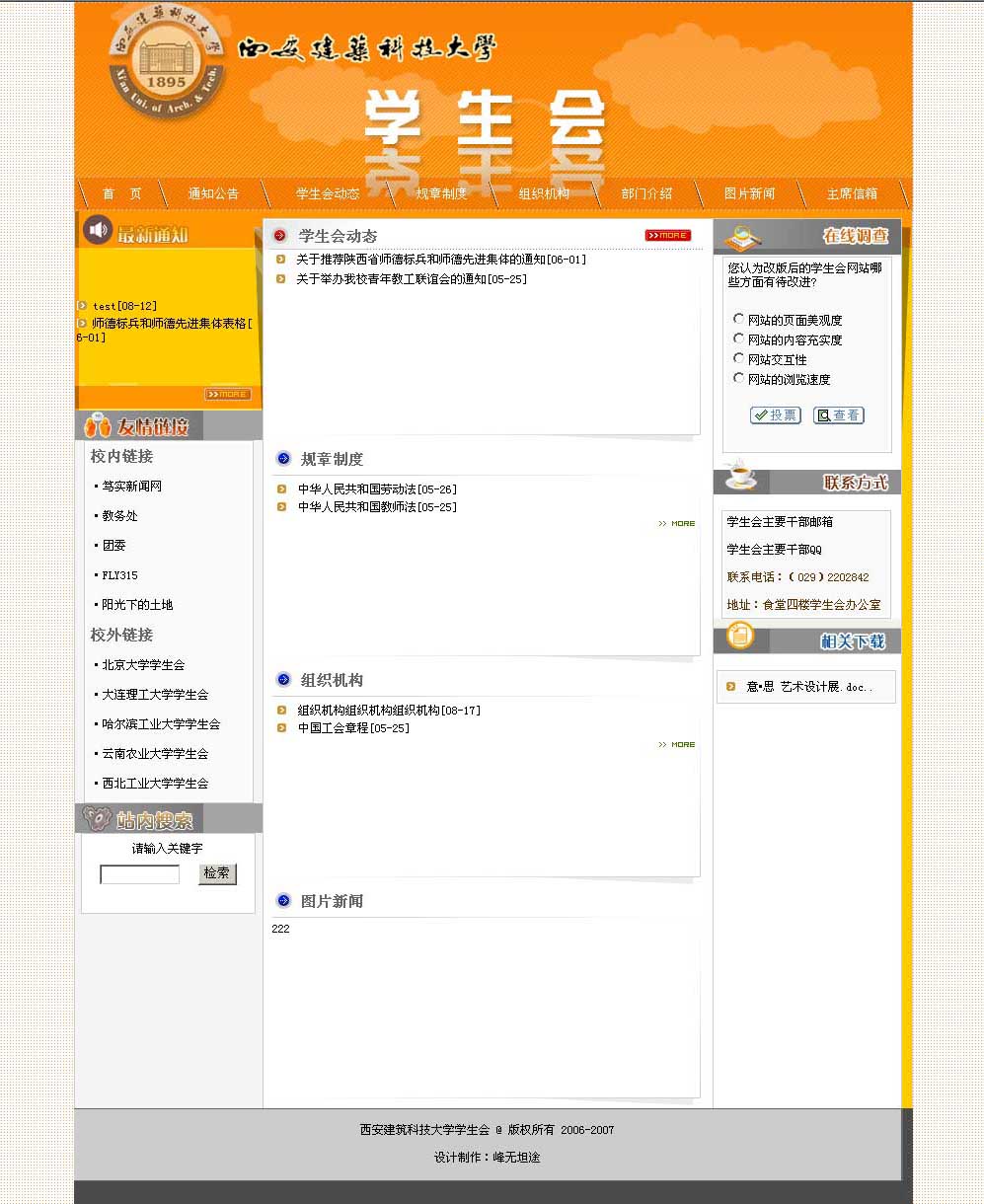
Task: Open the 北京大学学生会 link
Action: [x=143, y=665]
